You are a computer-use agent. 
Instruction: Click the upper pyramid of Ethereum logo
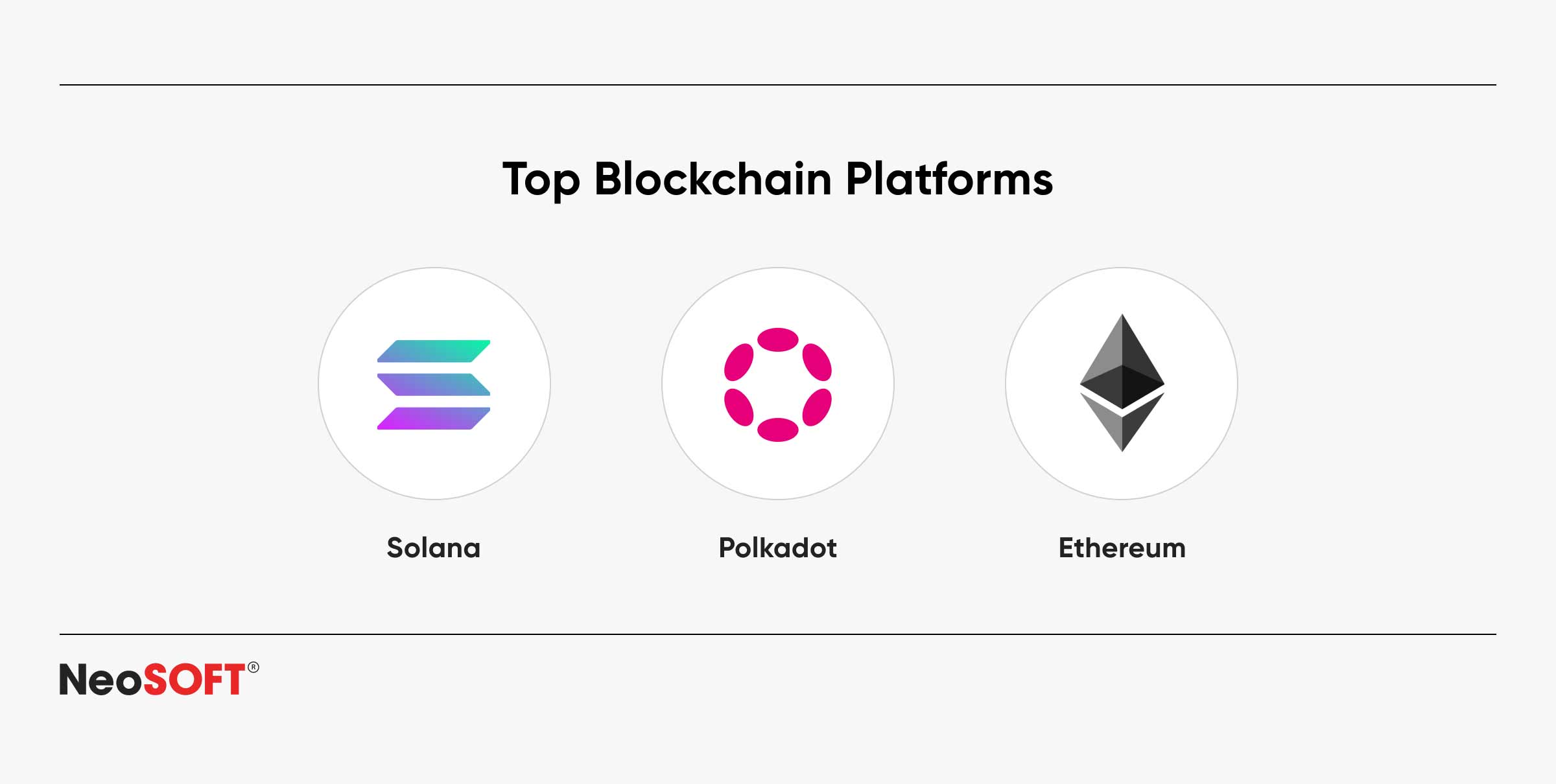[x=1122, y=360]
